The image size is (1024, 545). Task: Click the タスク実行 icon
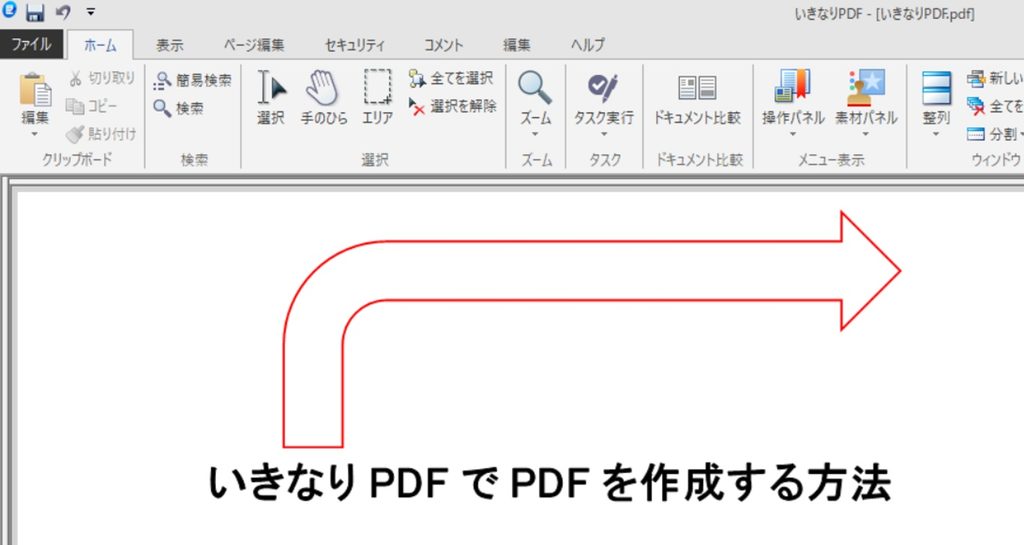coord(603,87)
